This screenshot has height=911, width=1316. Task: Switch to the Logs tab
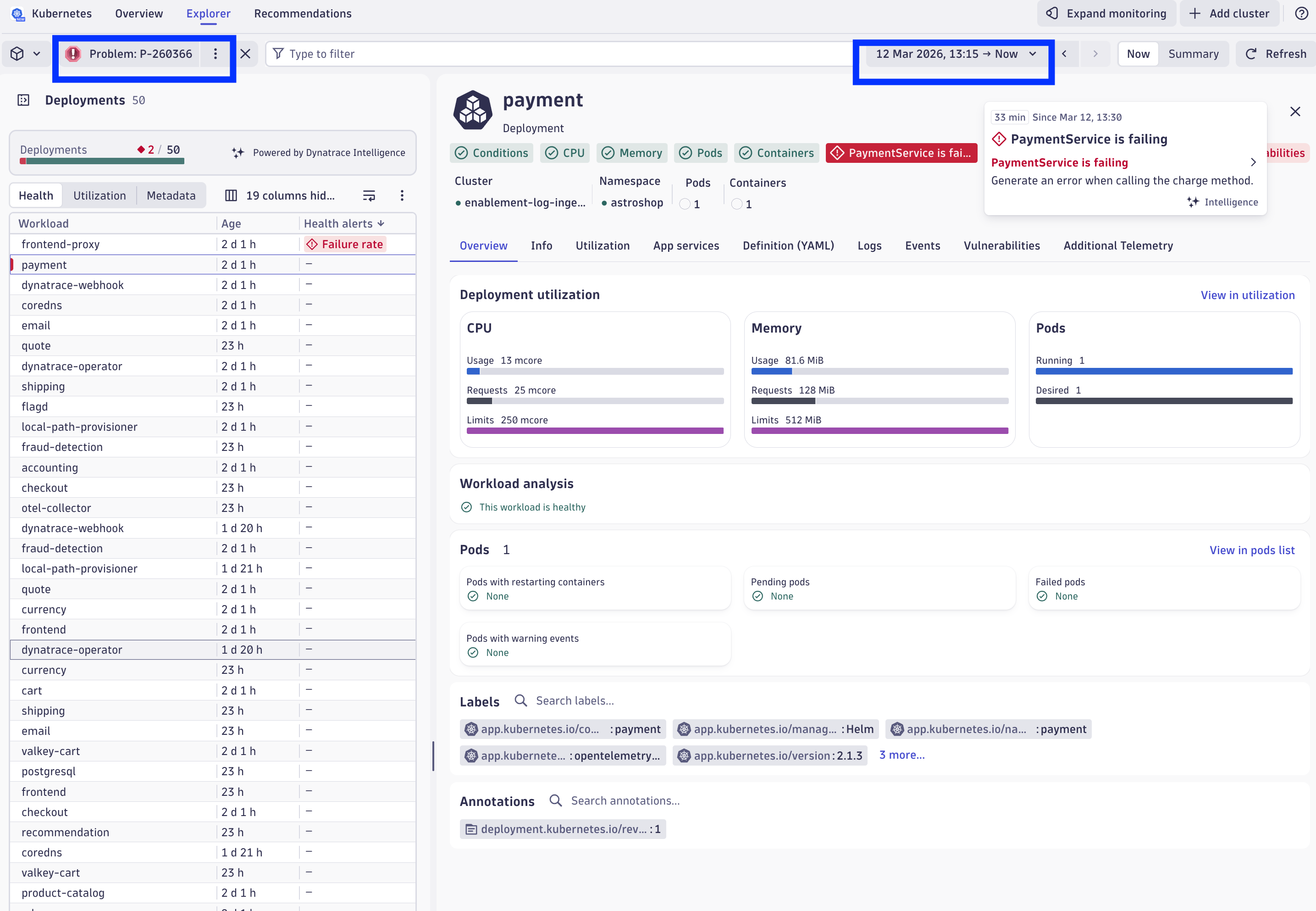coord(869,246)
